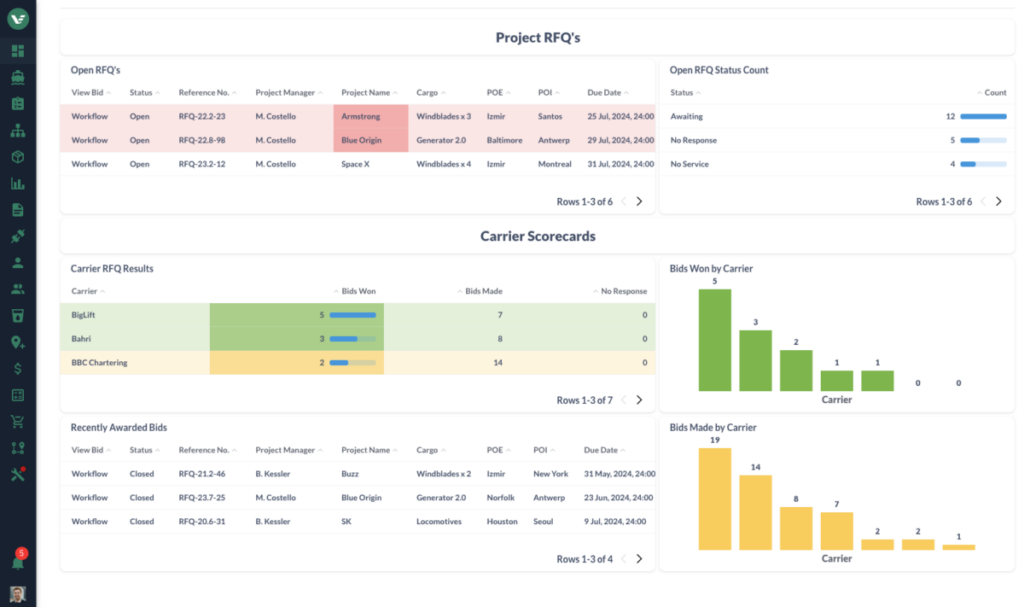Go to next page of Carrier RFQ Results
This screenshot has height=607, width=1024.
639,400
